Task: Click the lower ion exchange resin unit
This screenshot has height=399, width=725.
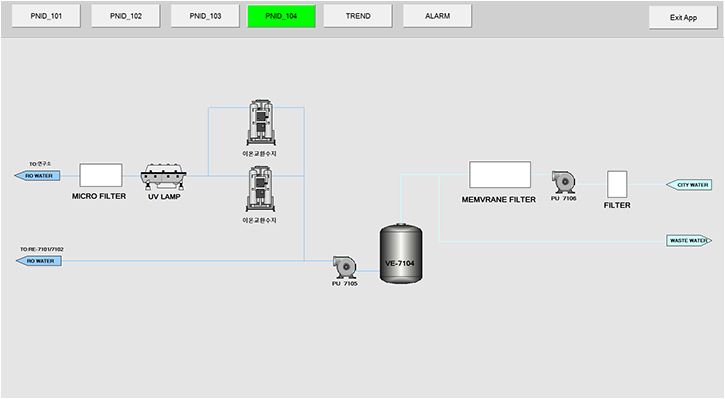Action: pos(261,190)
